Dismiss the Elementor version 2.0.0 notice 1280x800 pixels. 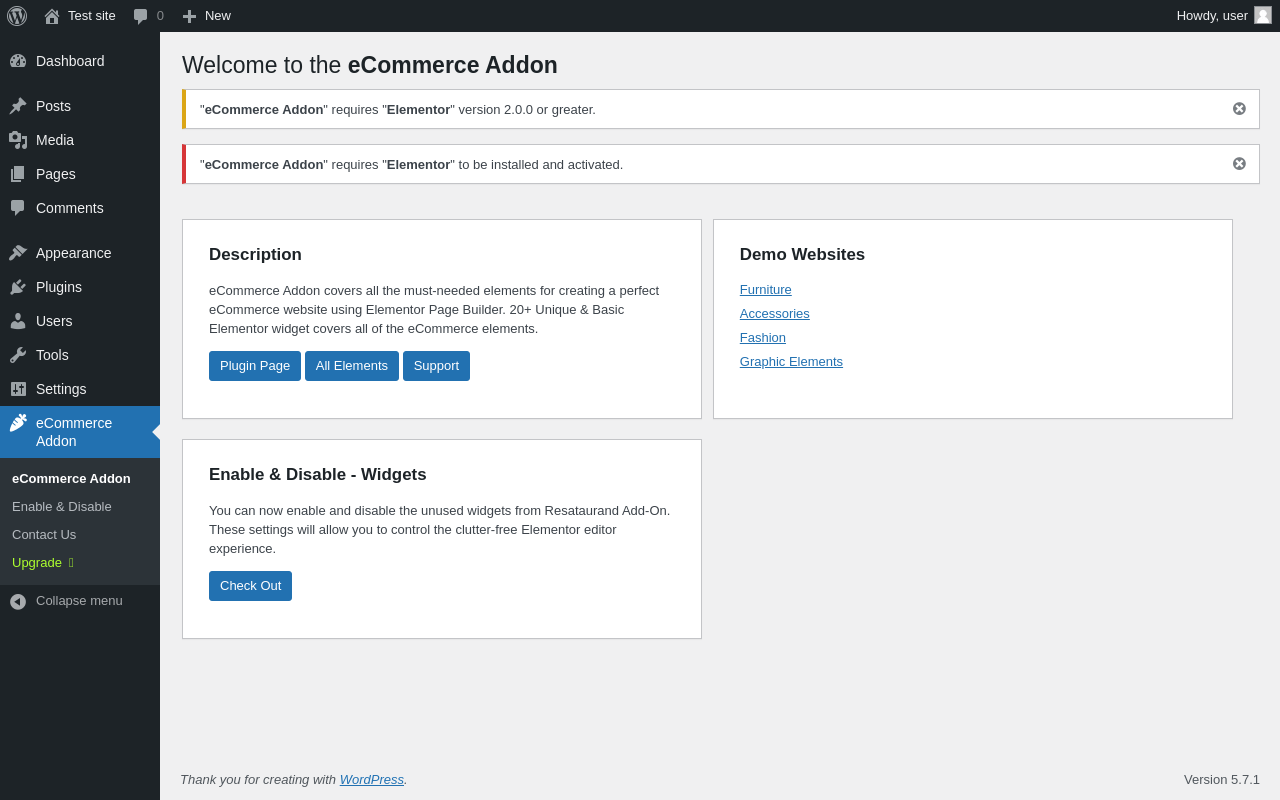[x=1239, y=109]
